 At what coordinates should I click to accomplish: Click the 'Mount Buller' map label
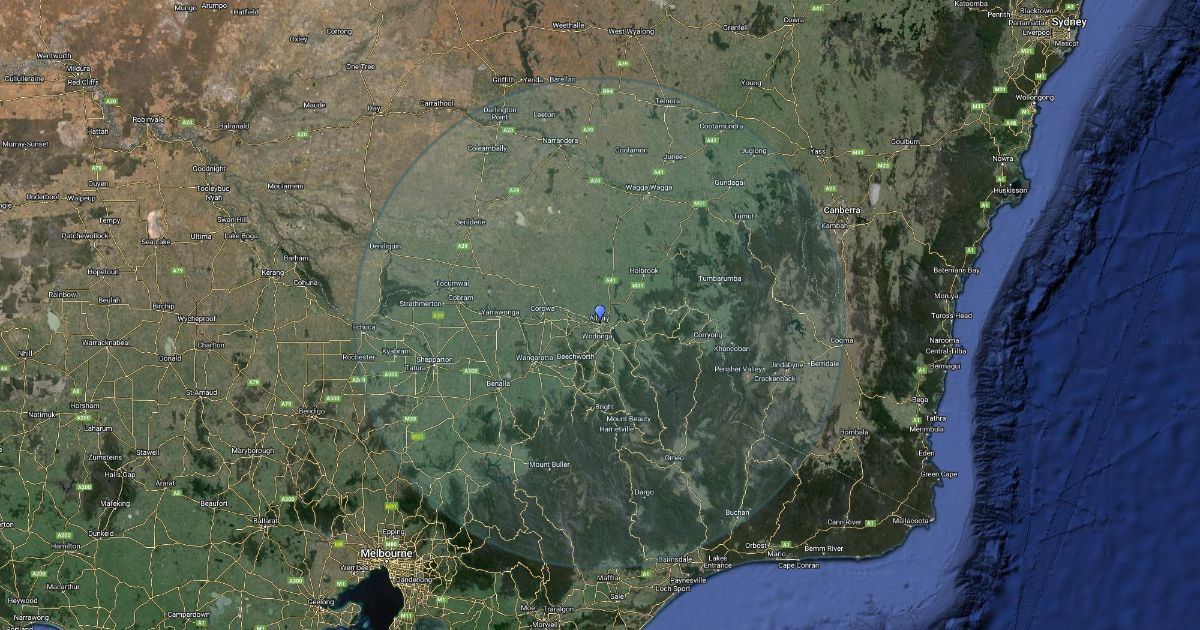pyautogui.click(x=549, y=465)
